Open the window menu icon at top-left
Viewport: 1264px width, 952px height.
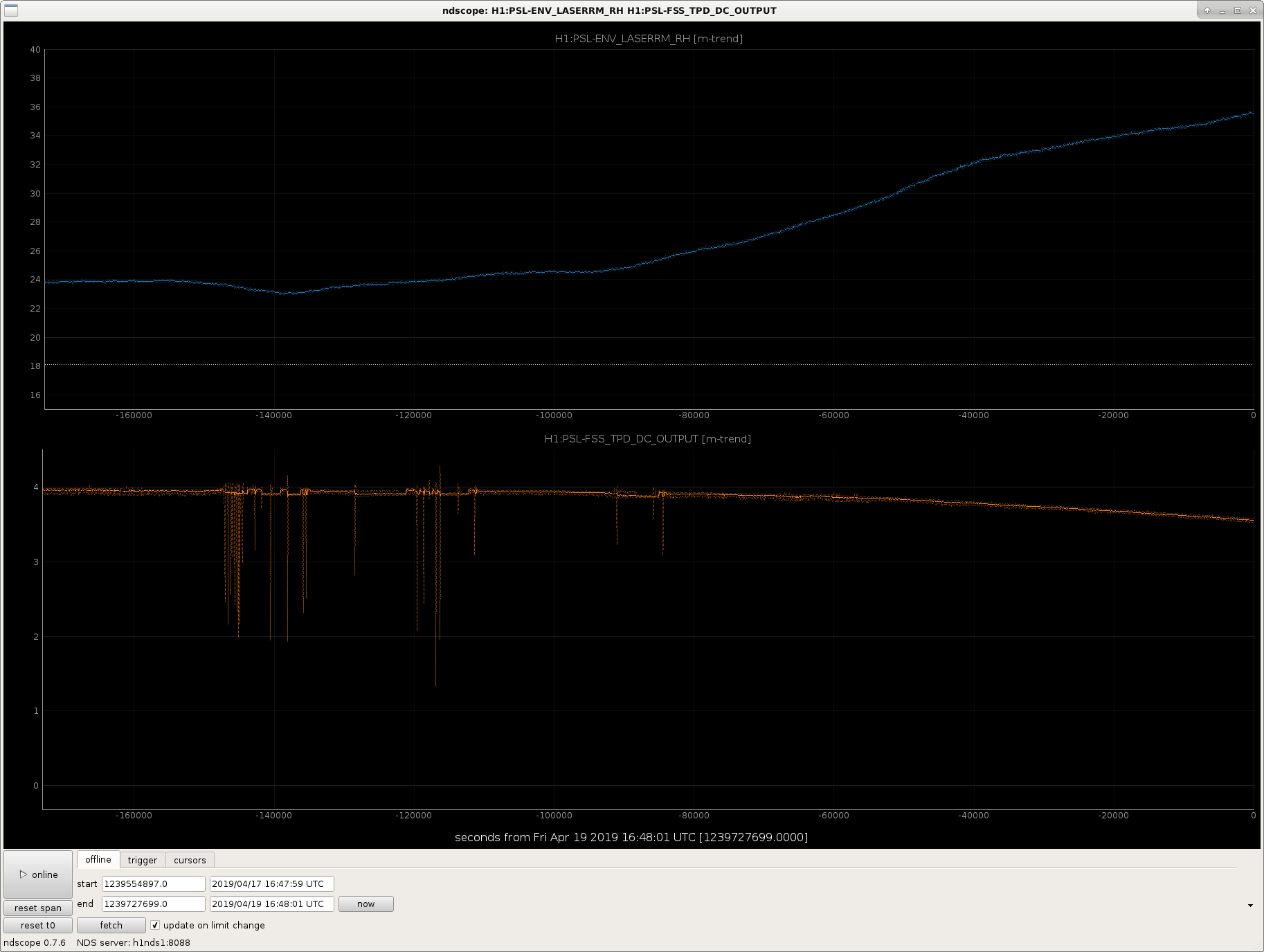coord(11,10)
